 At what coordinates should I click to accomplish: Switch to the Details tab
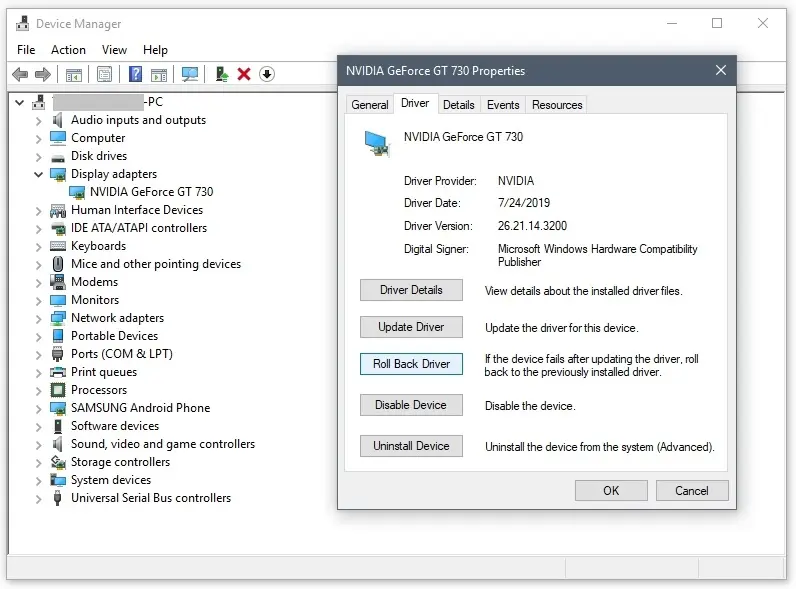pos(458,105)
